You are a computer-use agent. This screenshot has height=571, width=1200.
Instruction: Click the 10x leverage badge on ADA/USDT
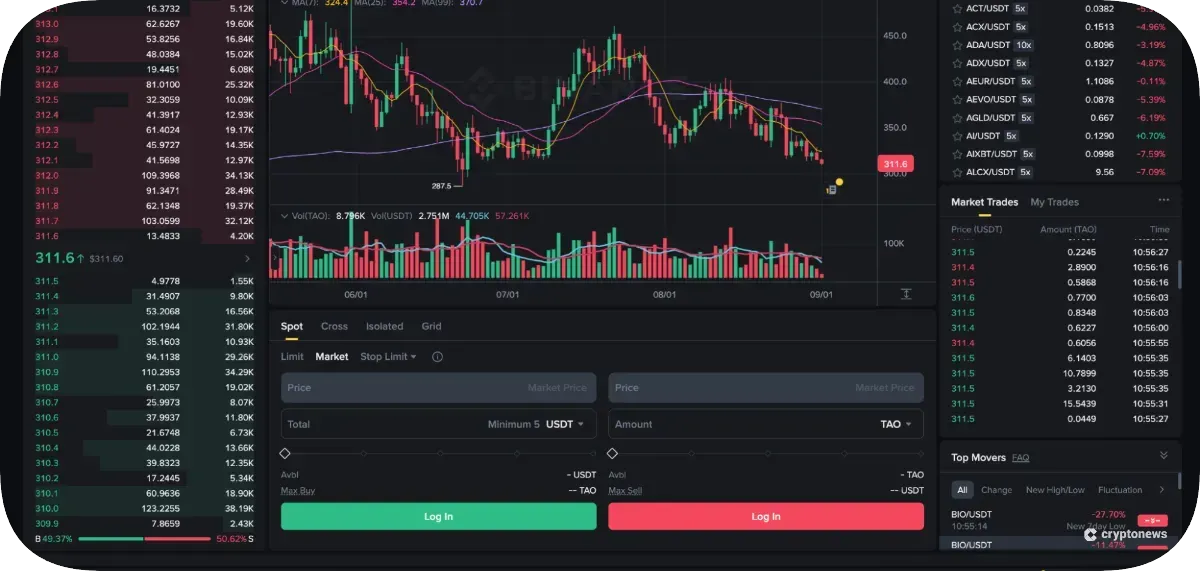1024,45
